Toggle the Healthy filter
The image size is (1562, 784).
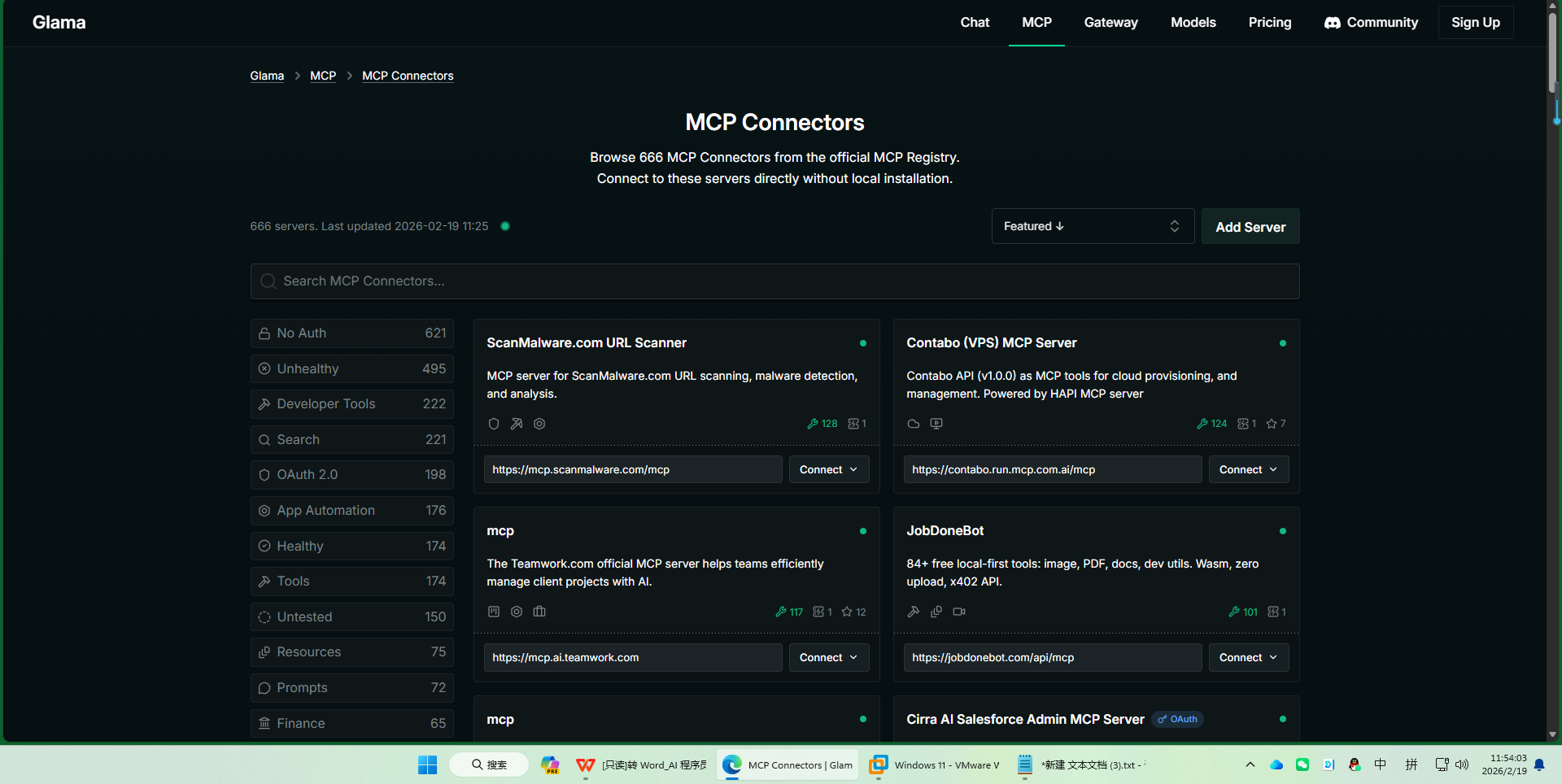[x=352, y=547]
